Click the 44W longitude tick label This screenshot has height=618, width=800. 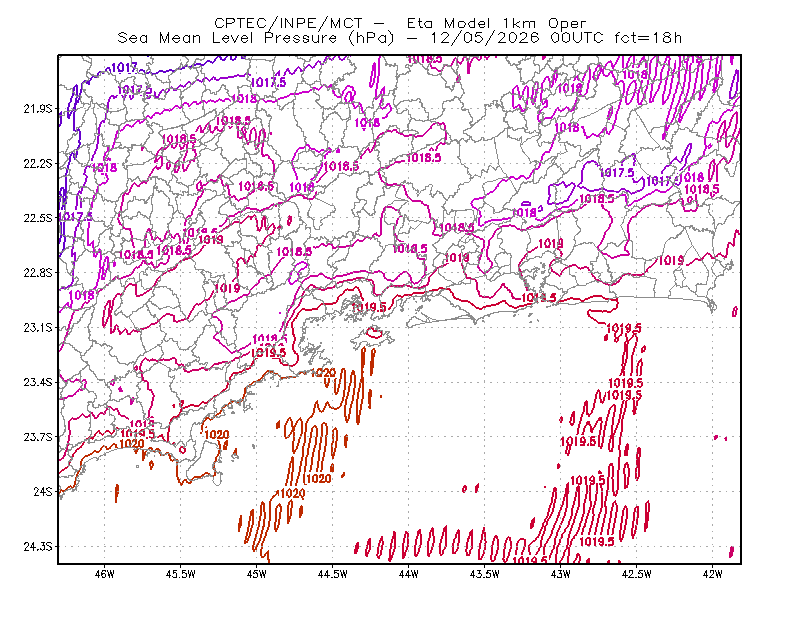408,574
